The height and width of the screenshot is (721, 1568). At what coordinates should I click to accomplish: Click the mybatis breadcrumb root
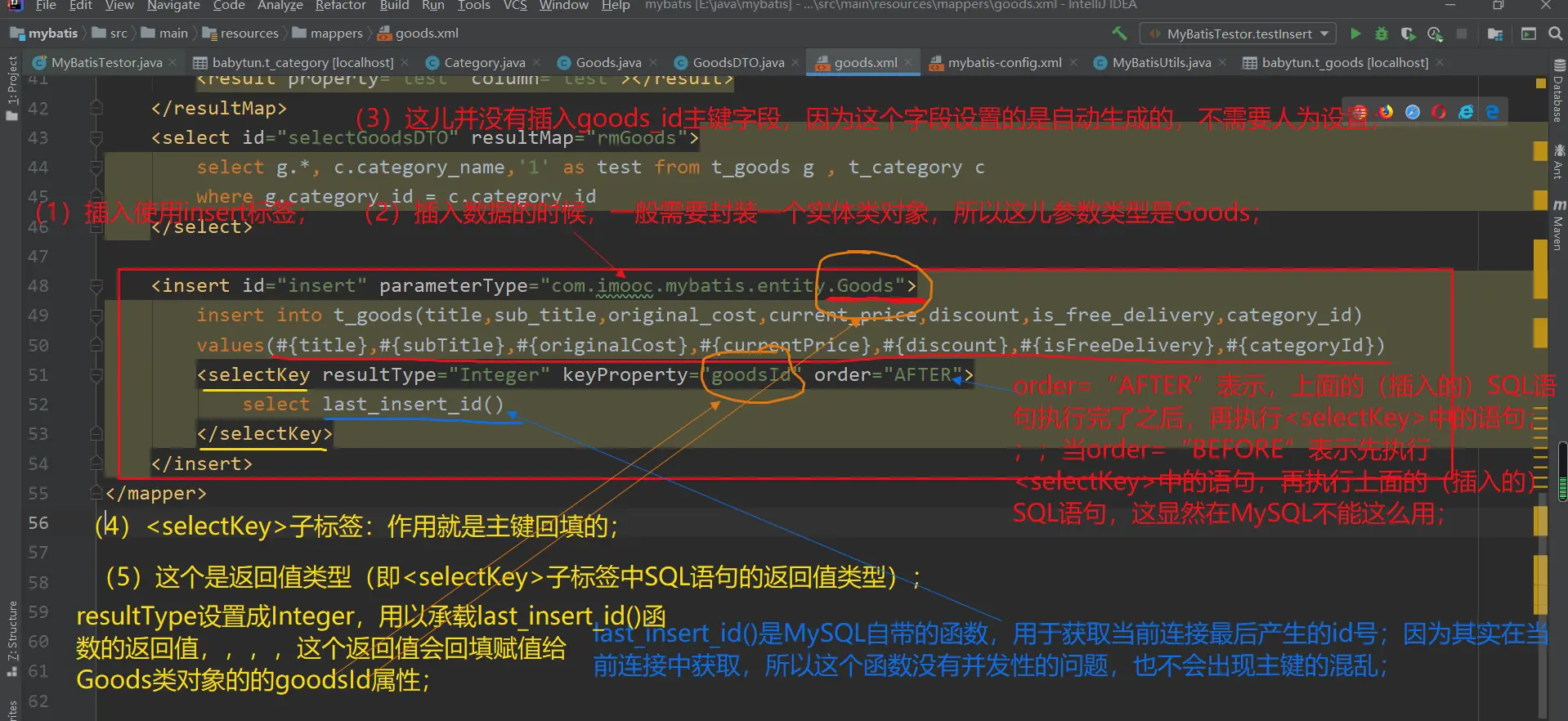45,34
